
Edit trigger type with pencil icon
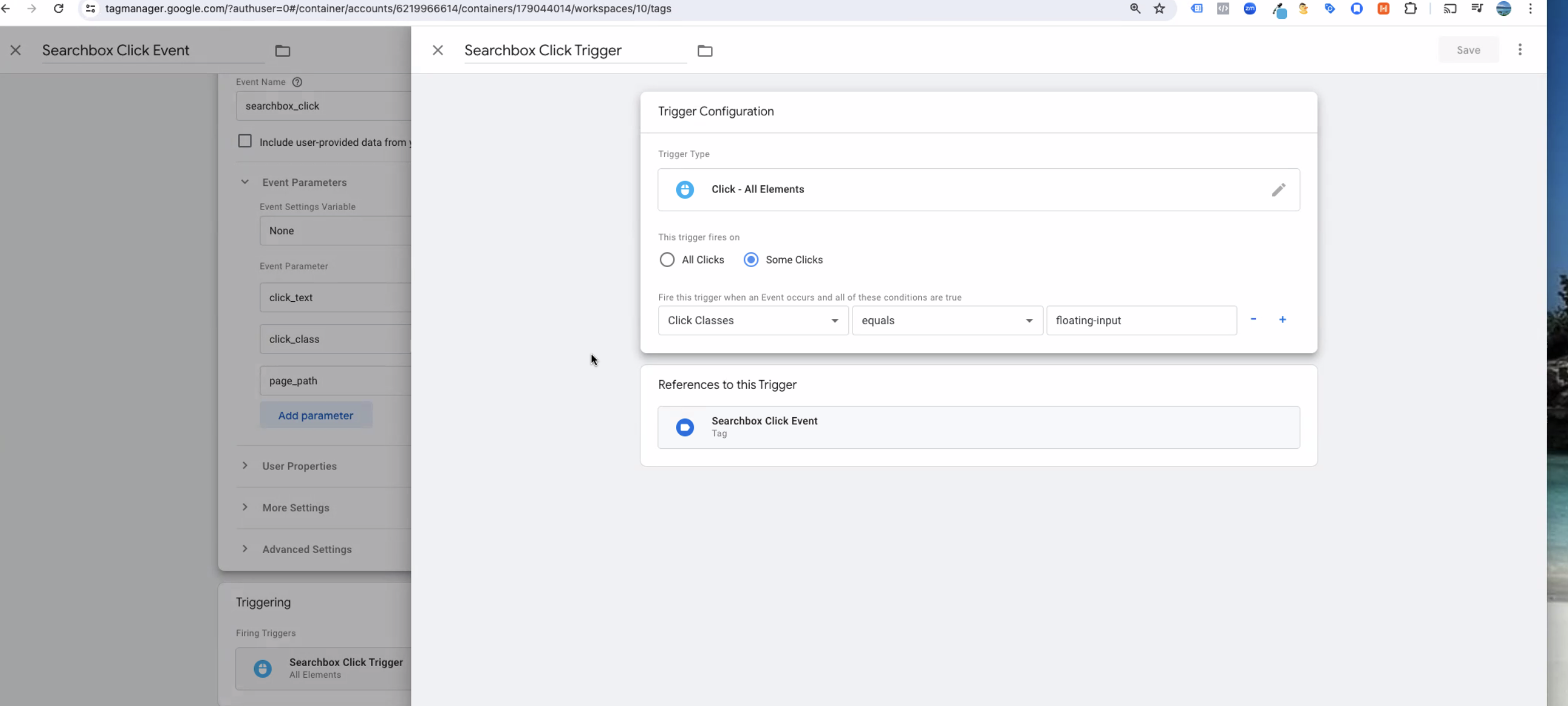pos(1279,189)
